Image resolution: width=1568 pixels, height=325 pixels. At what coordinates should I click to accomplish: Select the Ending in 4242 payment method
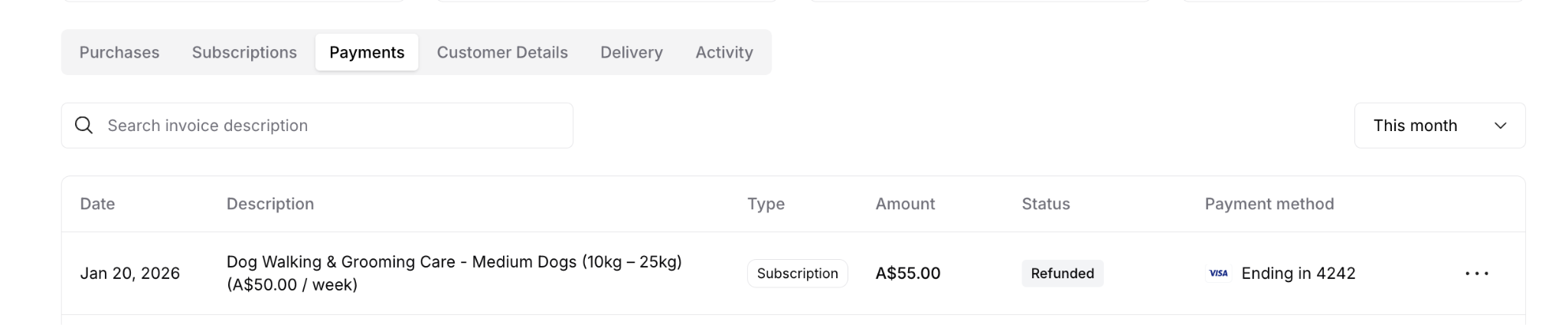1298,274
